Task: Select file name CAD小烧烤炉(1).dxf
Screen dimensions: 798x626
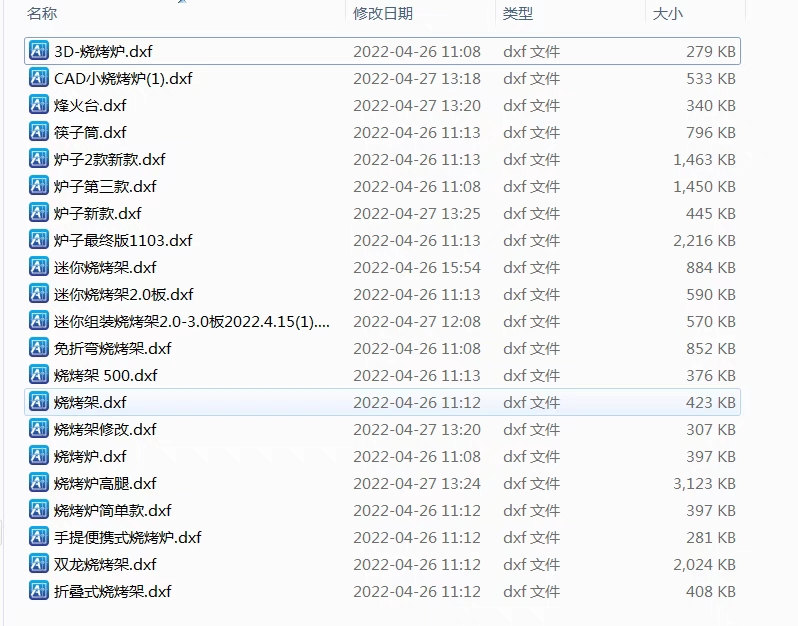Action: (x=123, y=78)
